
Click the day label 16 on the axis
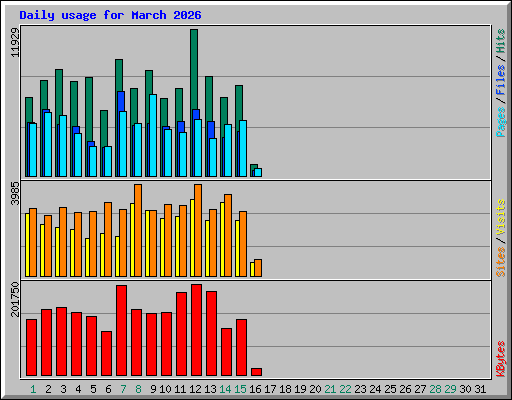tap(255, 389)
